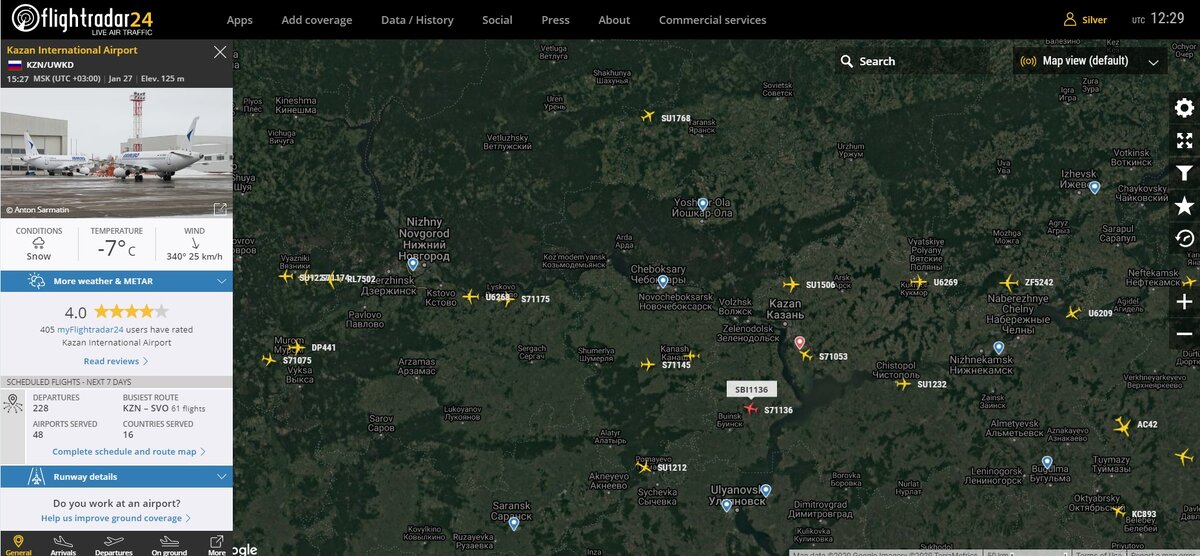Open map settings gear
Viewport: 1200px width, 556px height.
(x=1184, y=109)
